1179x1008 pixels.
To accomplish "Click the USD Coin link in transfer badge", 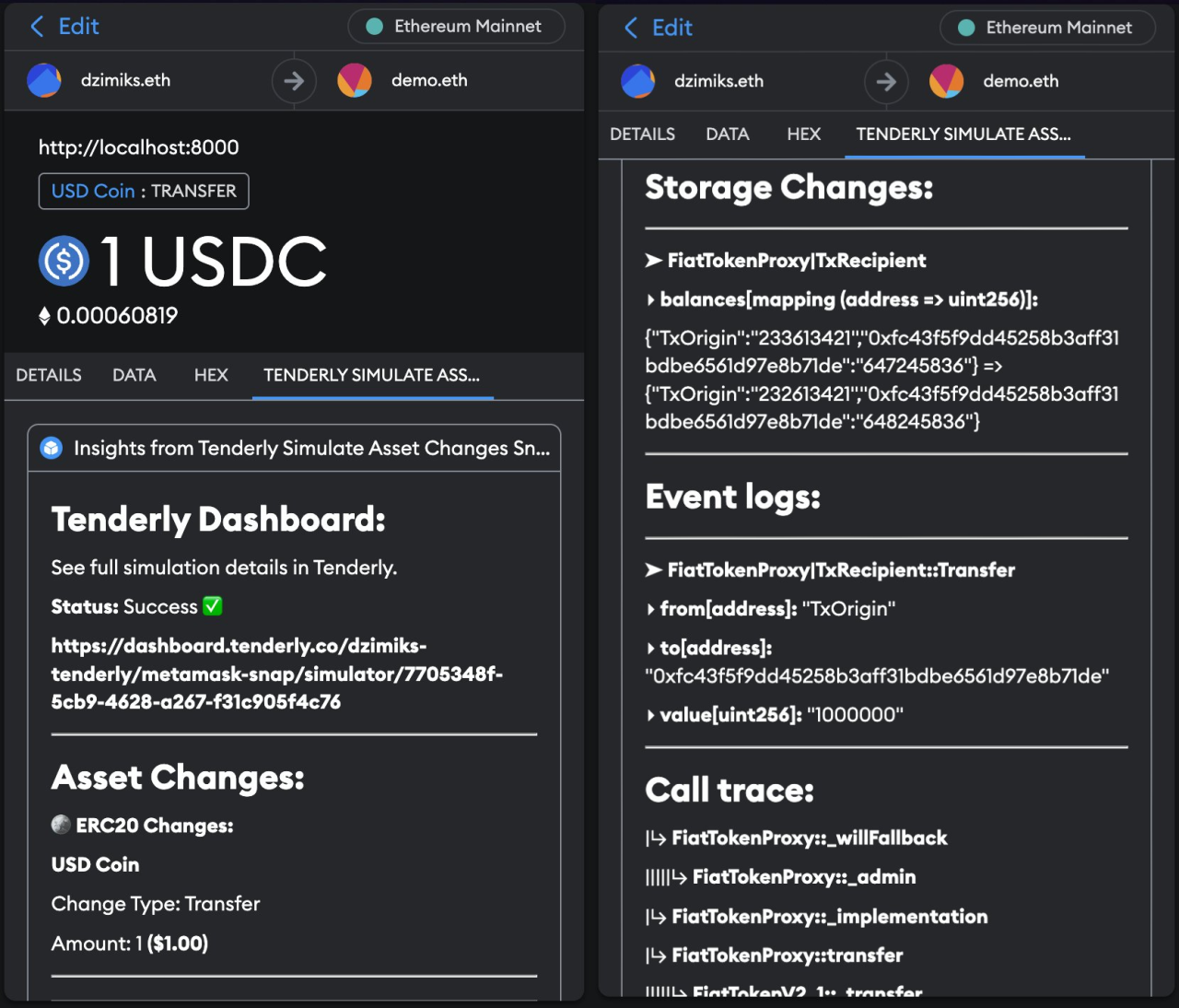I will (x=93, y=191).
